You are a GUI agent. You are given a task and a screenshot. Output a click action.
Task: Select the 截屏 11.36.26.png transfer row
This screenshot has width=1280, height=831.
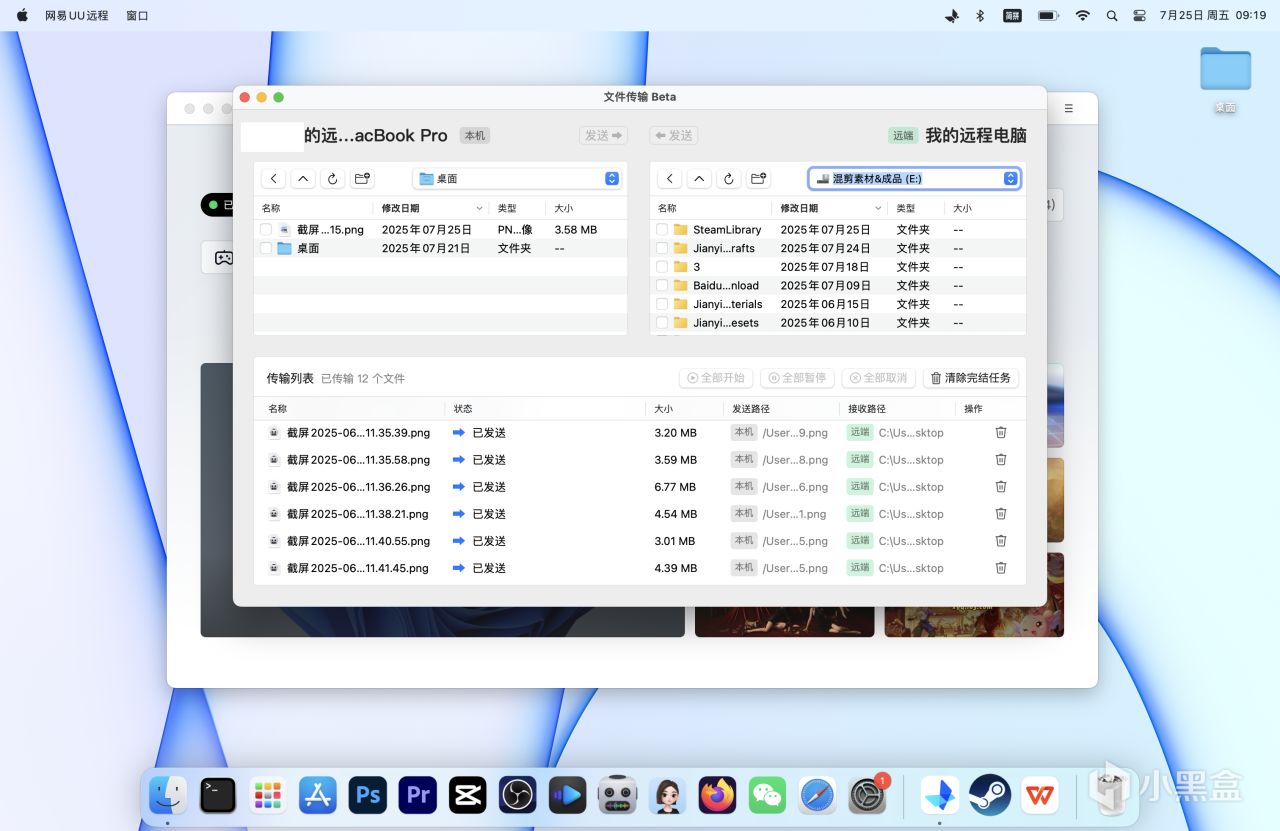pos(358,487)
